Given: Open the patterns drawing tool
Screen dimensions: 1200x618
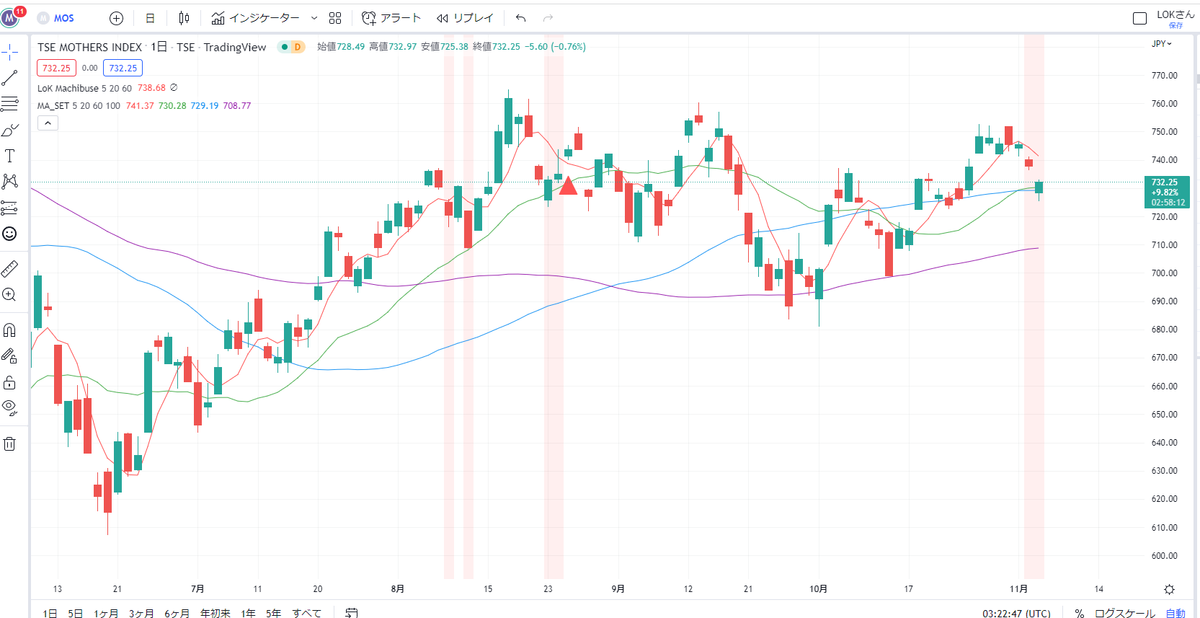Looking at the screenshot, I should (9, 181).
